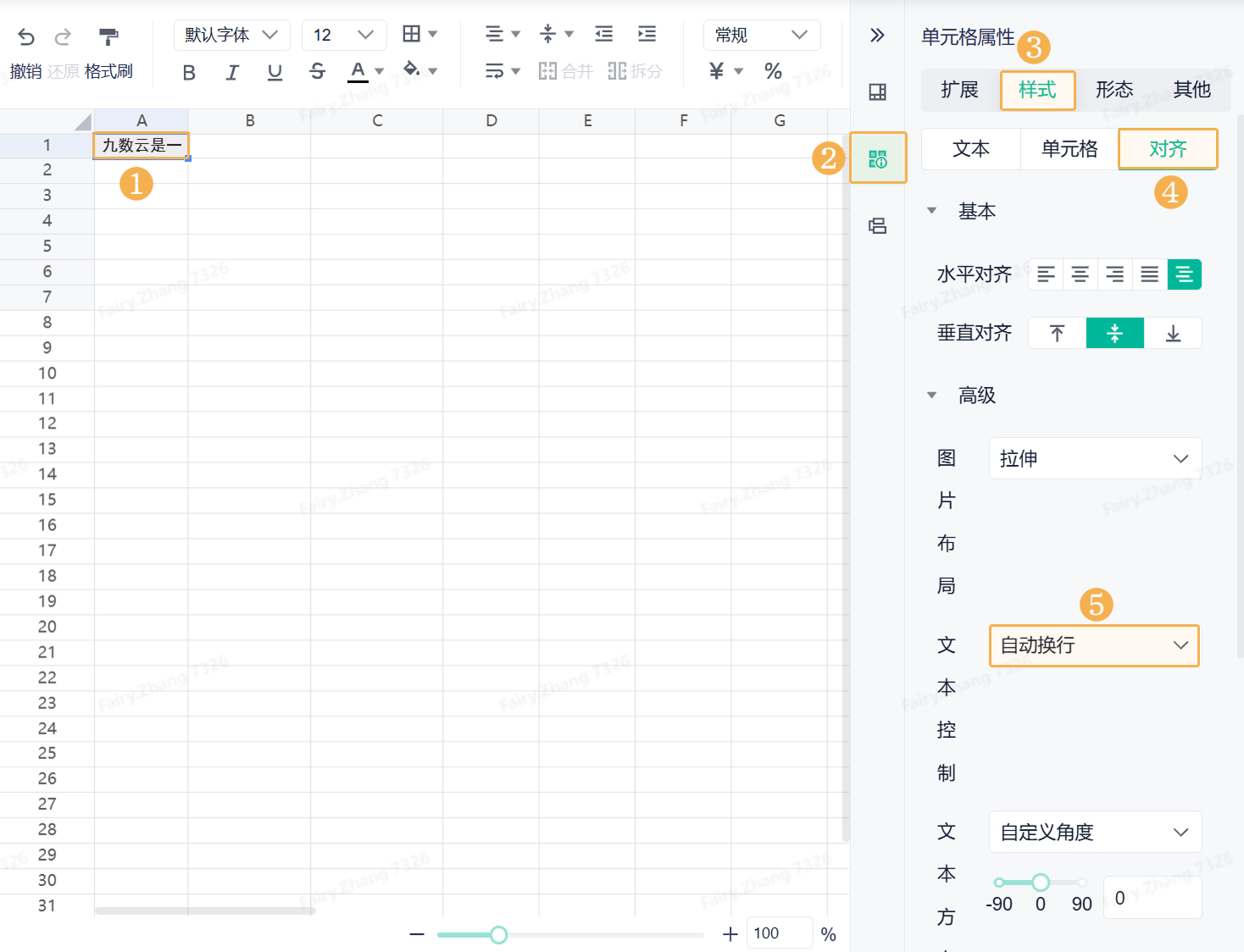Toggle strikethrough formatting
1244x952 pixels.
pyautogui.click(x=318, y=73)
